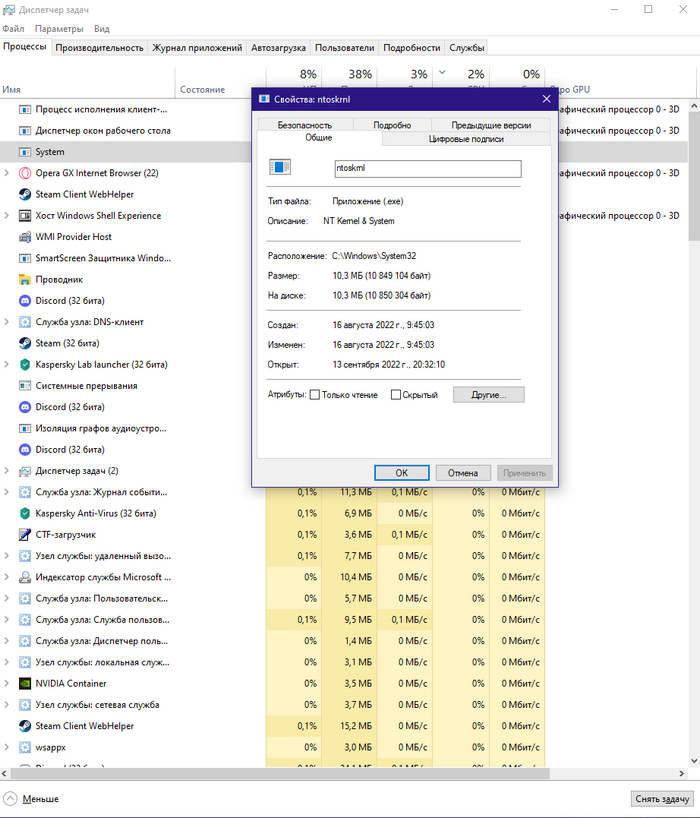Image resolution: width=700 pixels, height=818 pixels.
Task: Enable the Только чтение checkbox
Action: [x=315, y=395]
